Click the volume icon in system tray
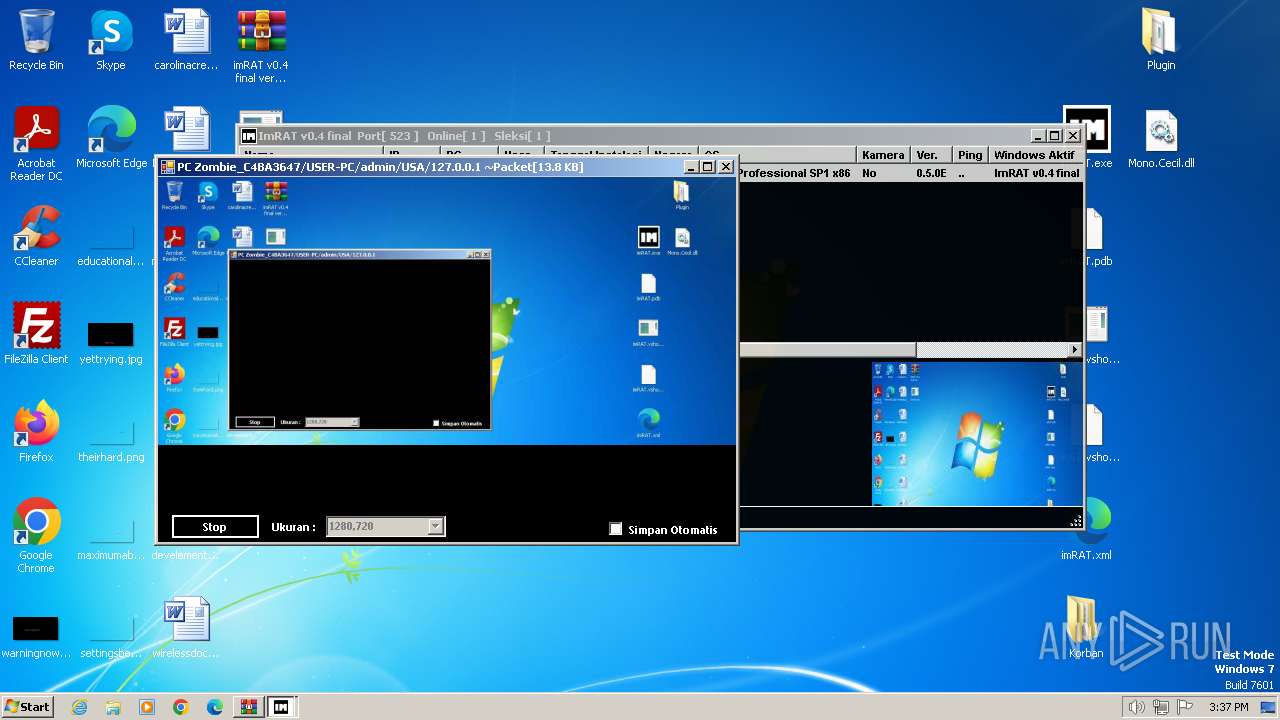The image size is (1280, 720). pyautogui.click(x=1136, y=707)
